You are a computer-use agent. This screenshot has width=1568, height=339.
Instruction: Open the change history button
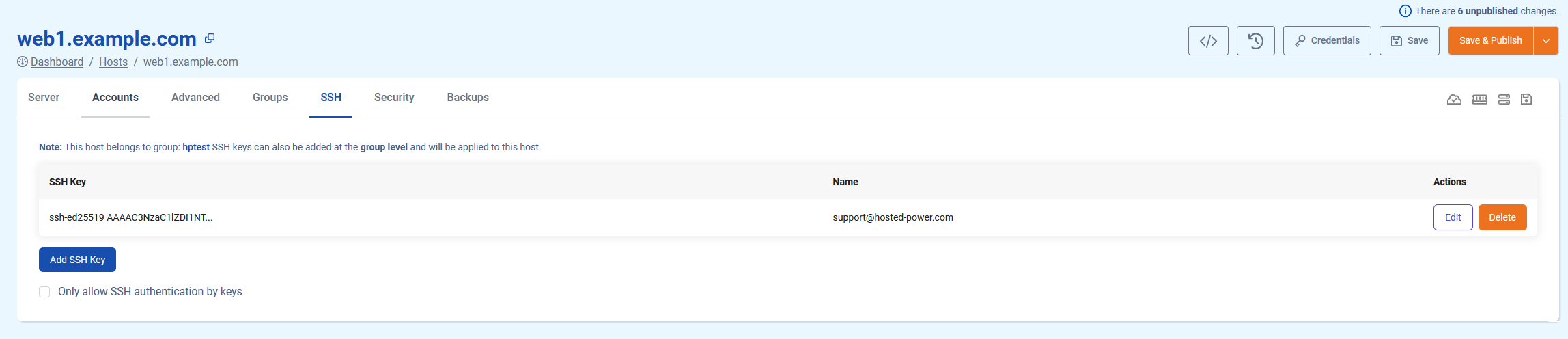coord(1255,41)
